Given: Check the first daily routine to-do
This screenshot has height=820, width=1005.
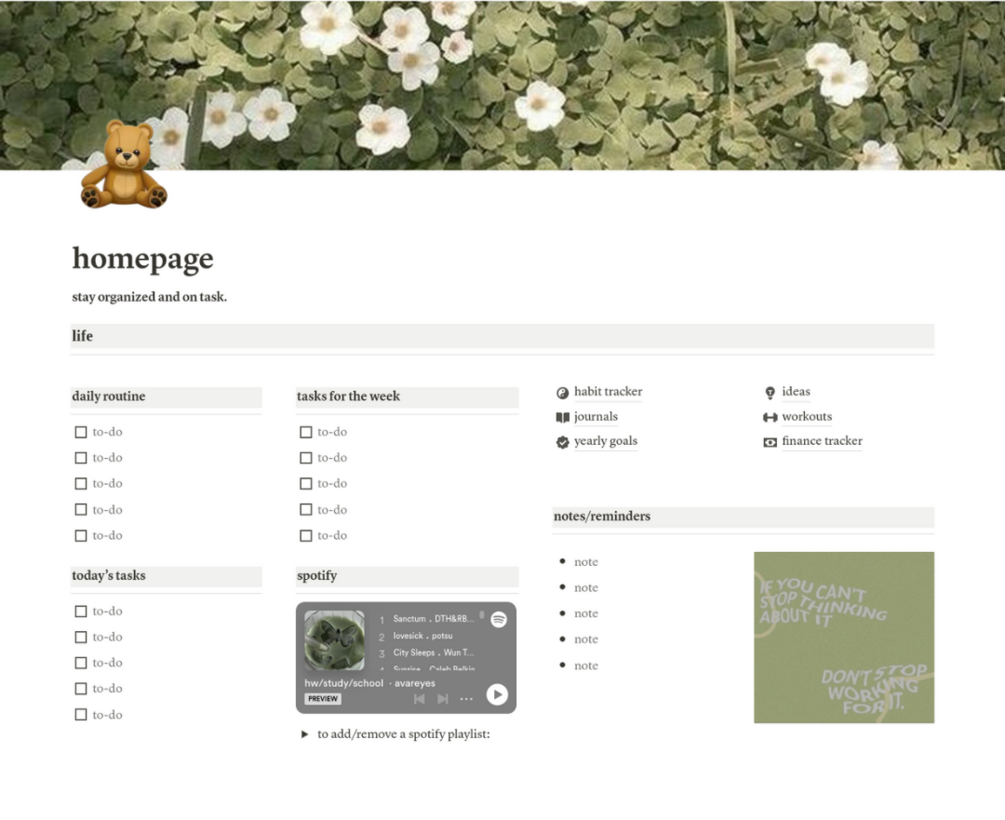Looking at the screenshot, I should (x=81, y=432).
